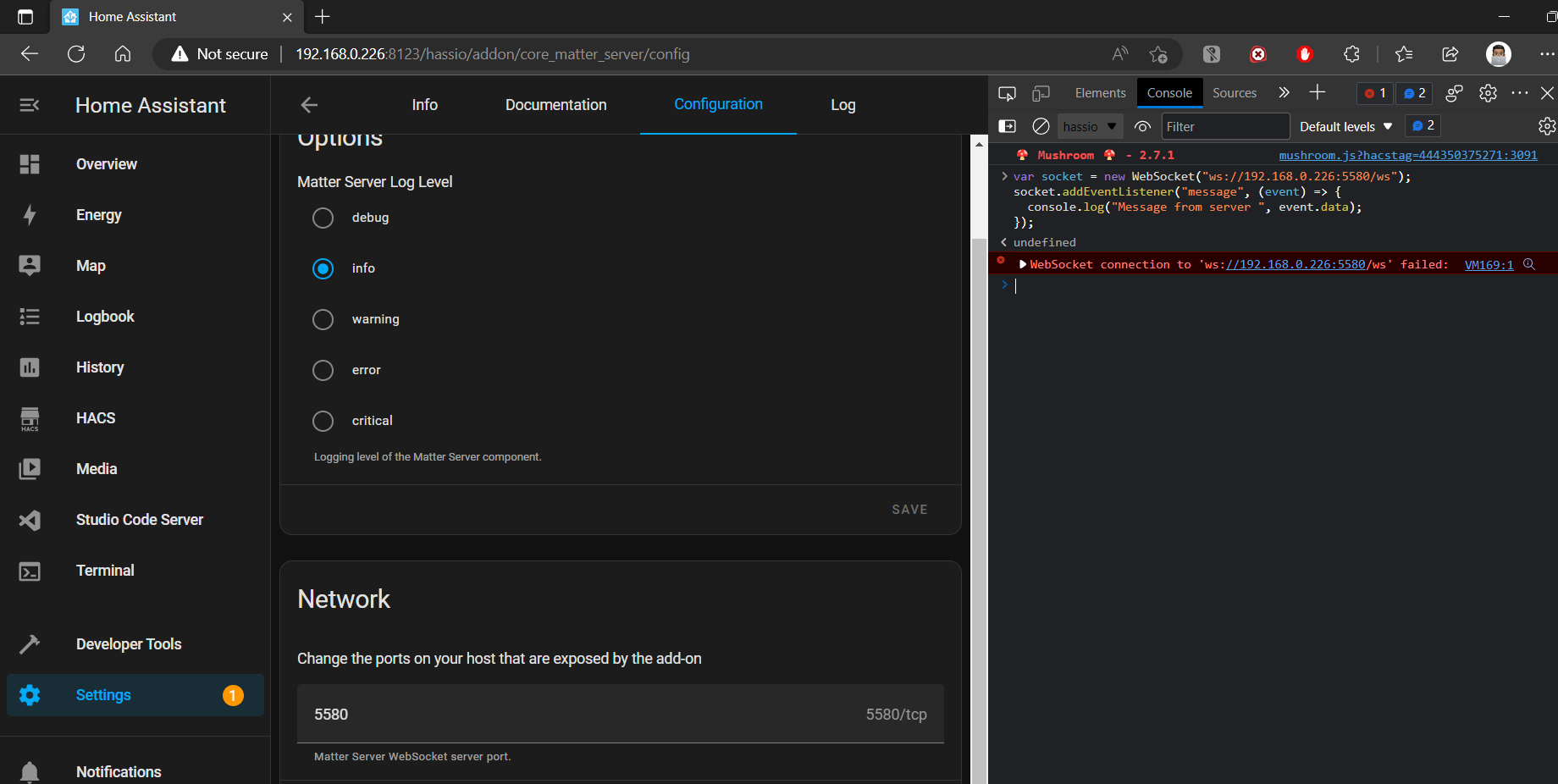
Task: Go back from add-on page
Action: click(309, 105)
